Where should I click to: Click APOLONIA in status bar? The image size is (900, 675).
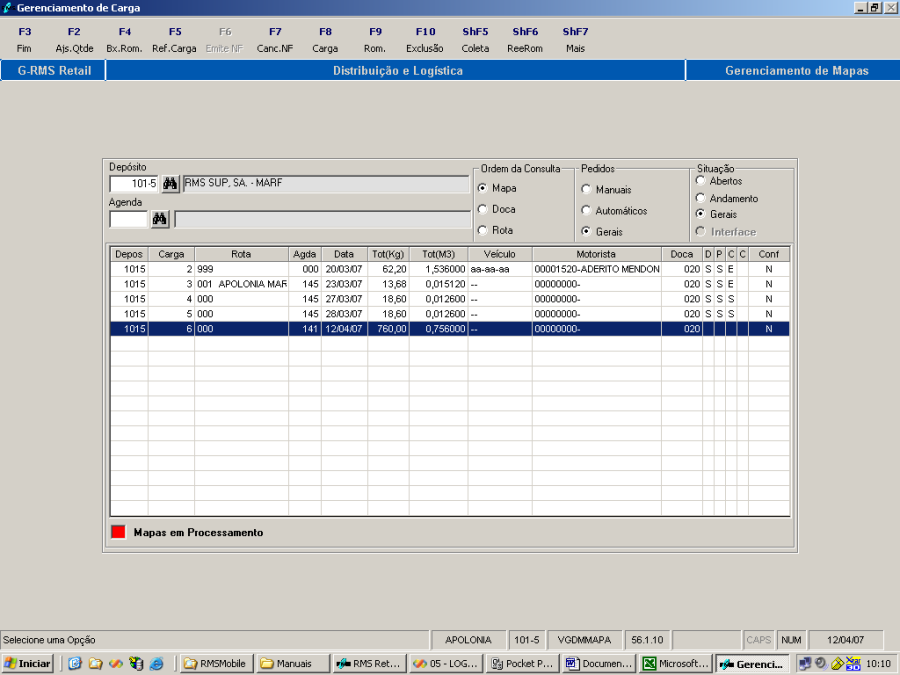point(468,640)
